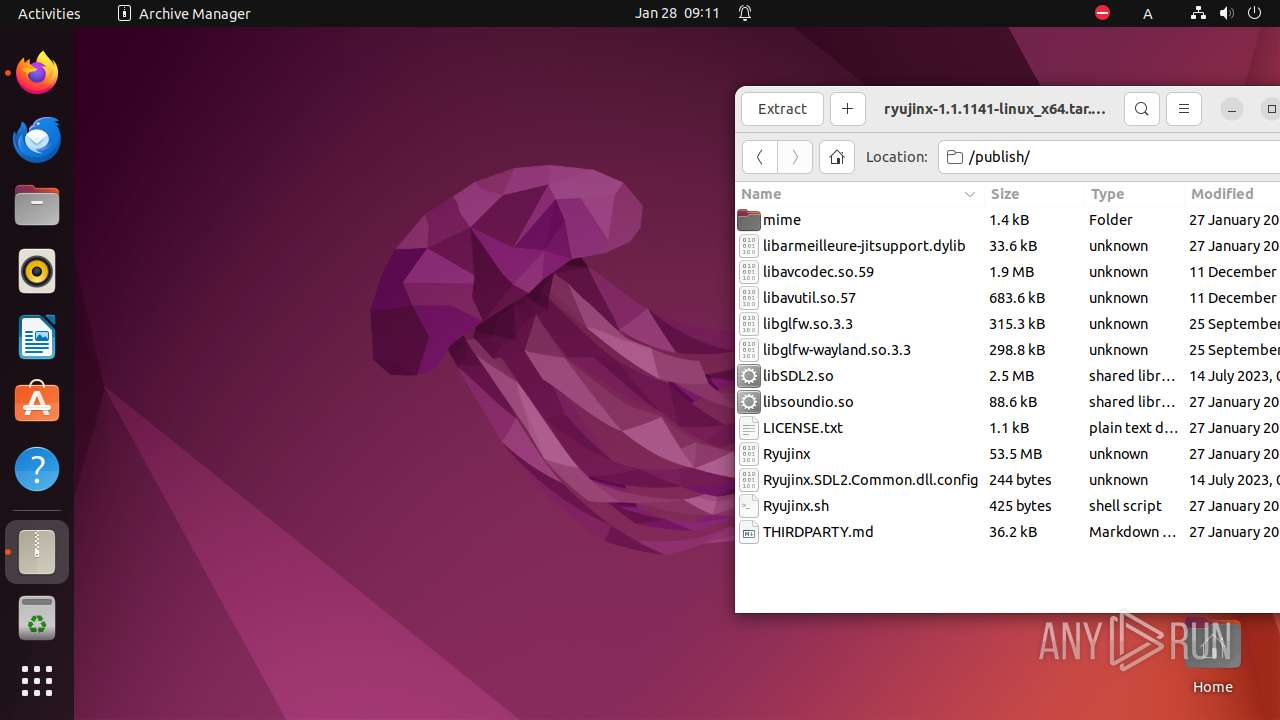Click the volume icon in the top bar

click(x=1226, y=13)
